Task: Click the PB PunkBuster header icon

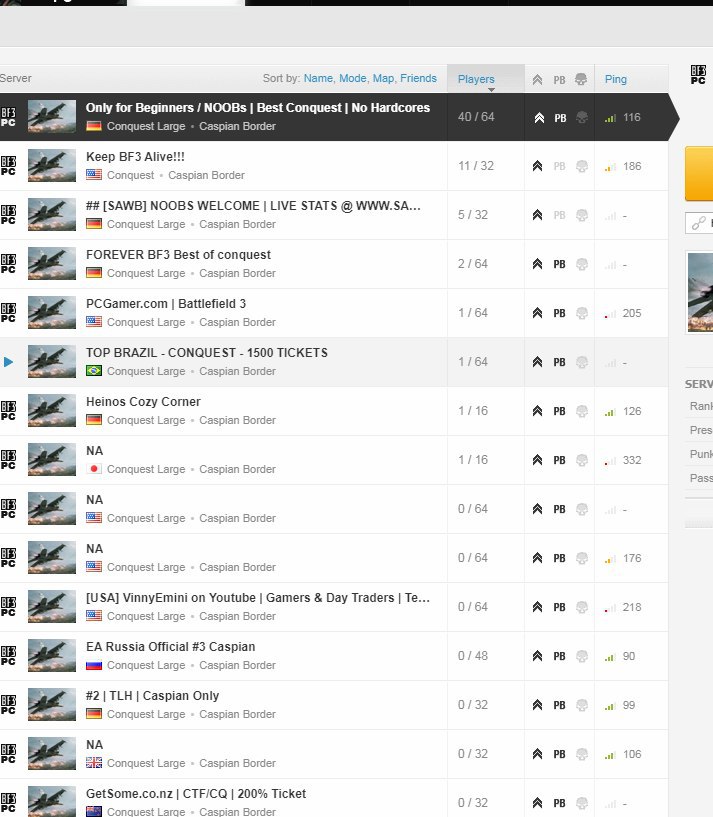Action: 559,80
